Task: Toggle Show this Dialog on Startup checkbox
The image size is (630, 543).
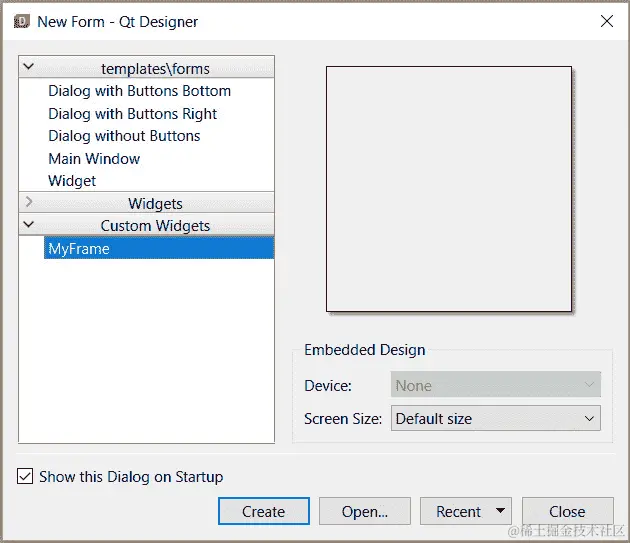Action: pyautogui.click(x=25, y=476)
